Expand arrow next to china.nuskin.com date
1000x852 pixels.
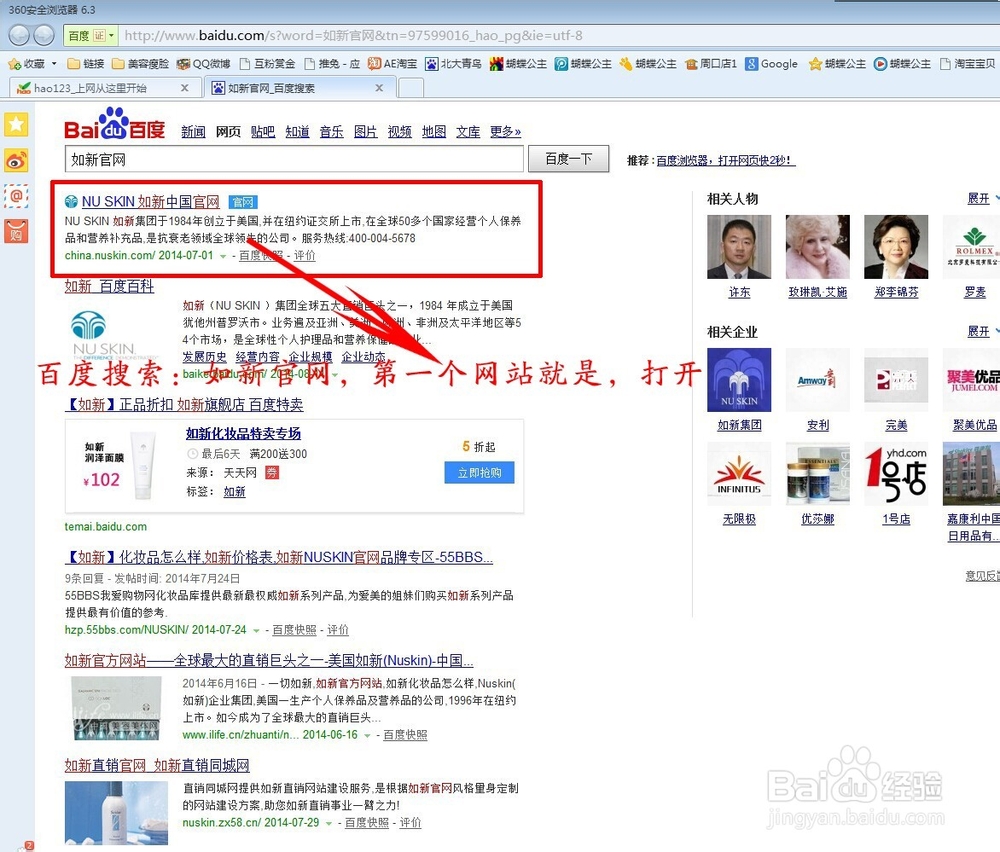(223, 256)
